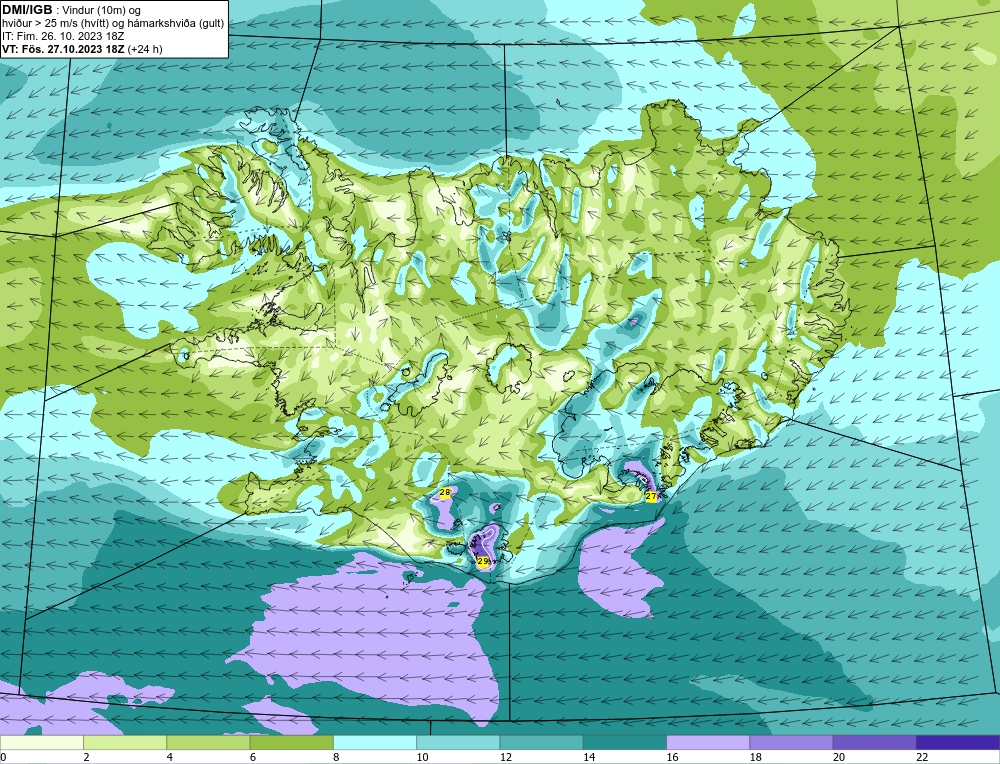The width and height of the screenshot is (1000, 764).
Task: Click the darkest purple swatch above 22 m/s
Action: 958,742
